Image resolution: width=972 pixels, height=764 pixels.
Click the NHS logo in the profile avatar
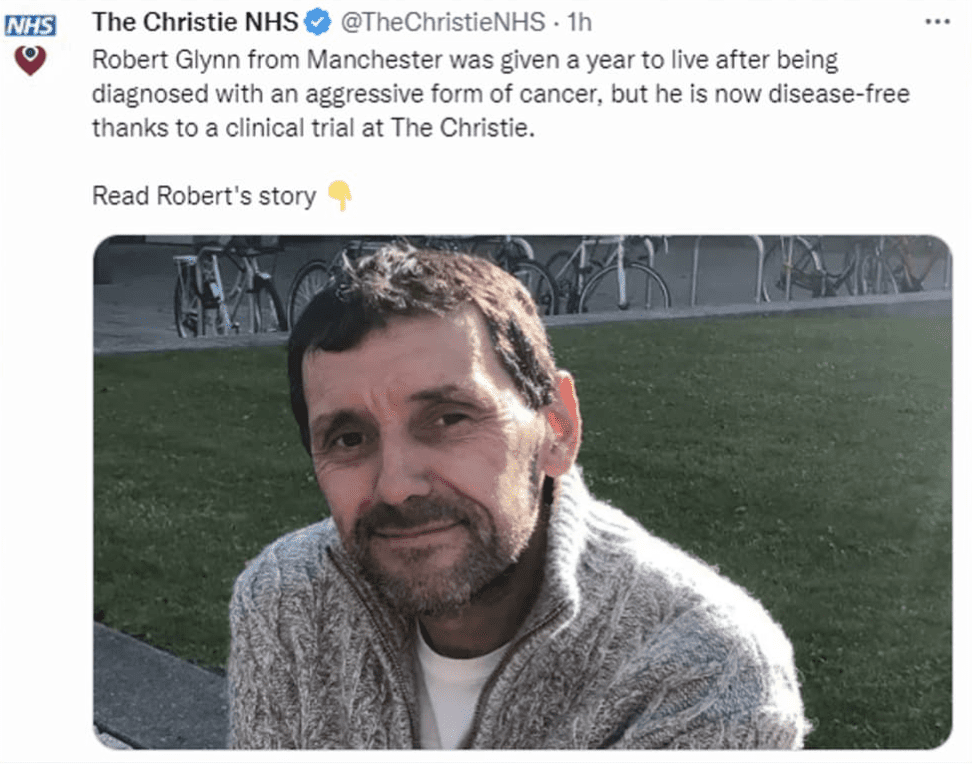pos(30,25)
